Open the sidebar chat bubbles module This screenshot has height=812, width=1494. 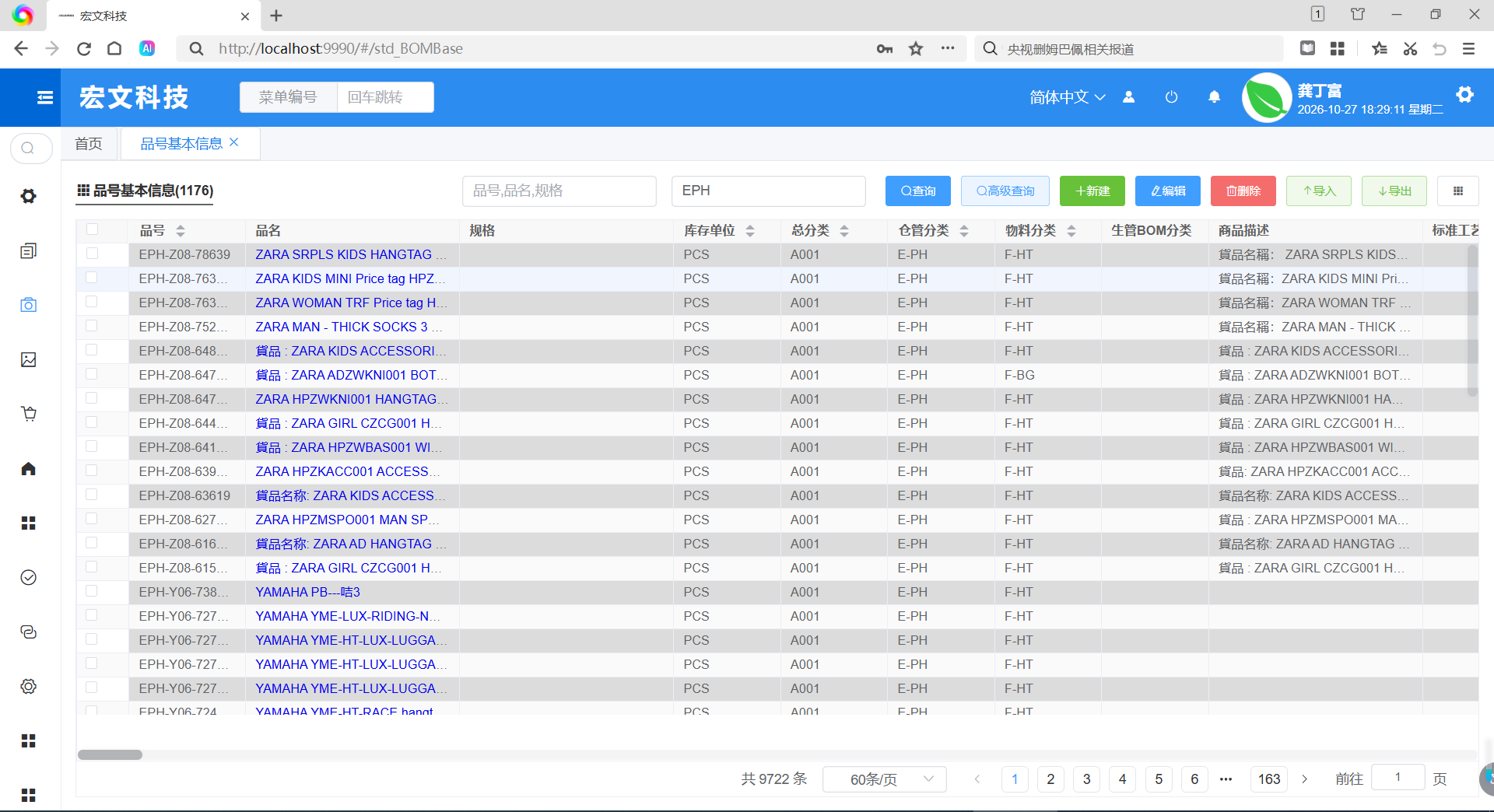tap(29, 632)
